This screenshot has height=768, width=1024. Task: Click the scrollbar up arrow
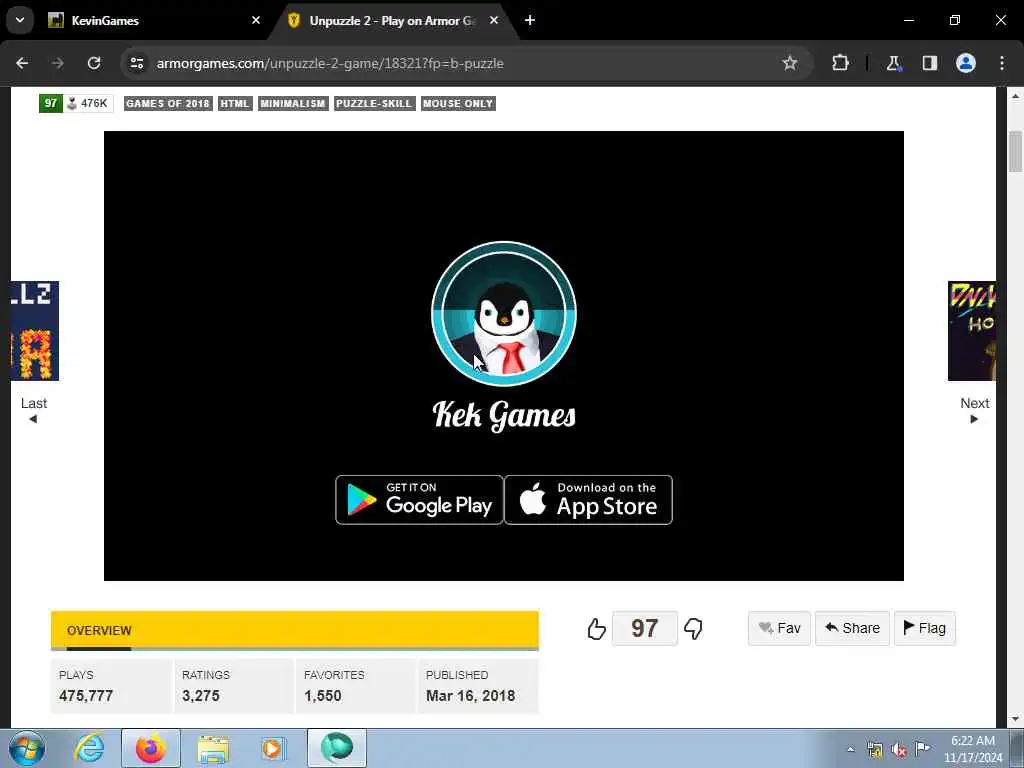coord(1015,95)
